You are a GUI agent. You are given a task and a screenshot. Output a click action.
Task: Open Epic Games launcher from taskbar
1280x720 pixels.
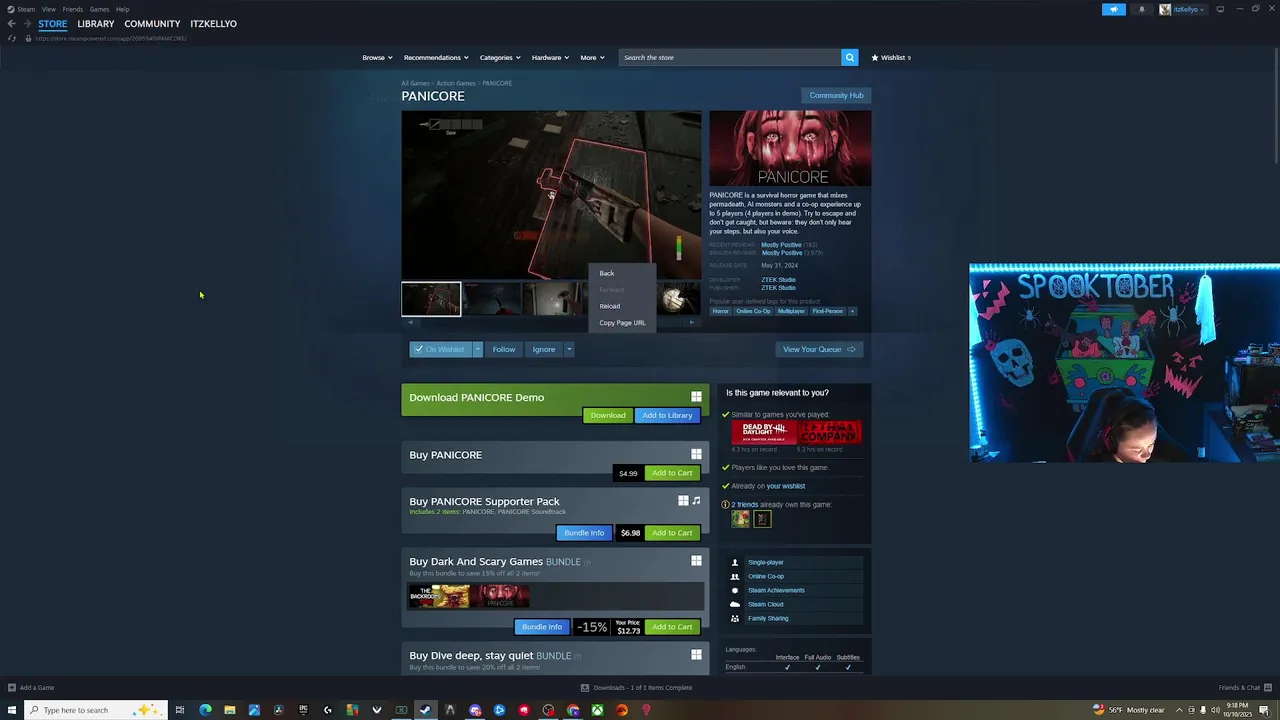[303, 710]
